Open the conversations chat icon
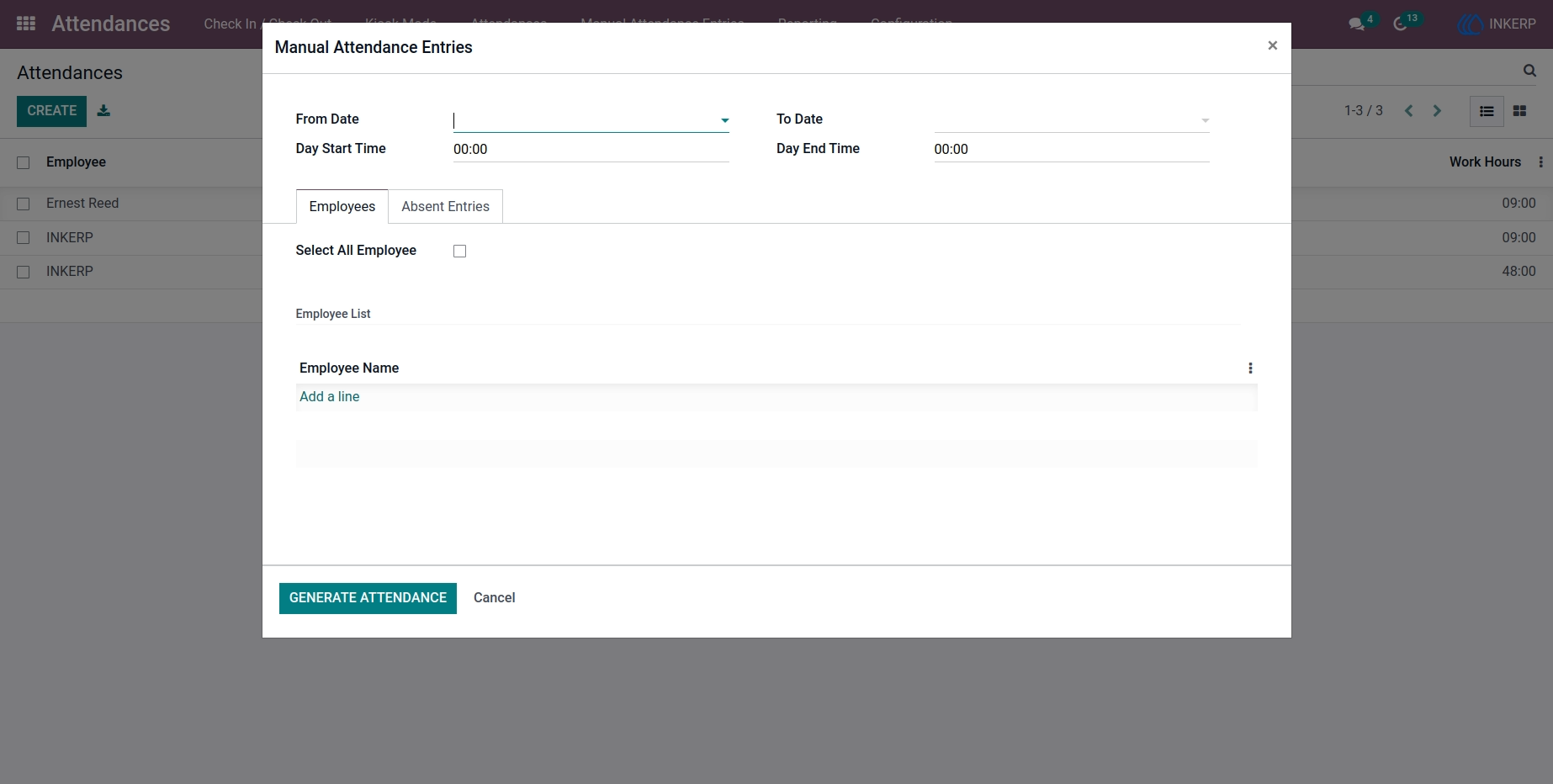The width and height of the screenshot is (1553, 784). pos(1356,24)
